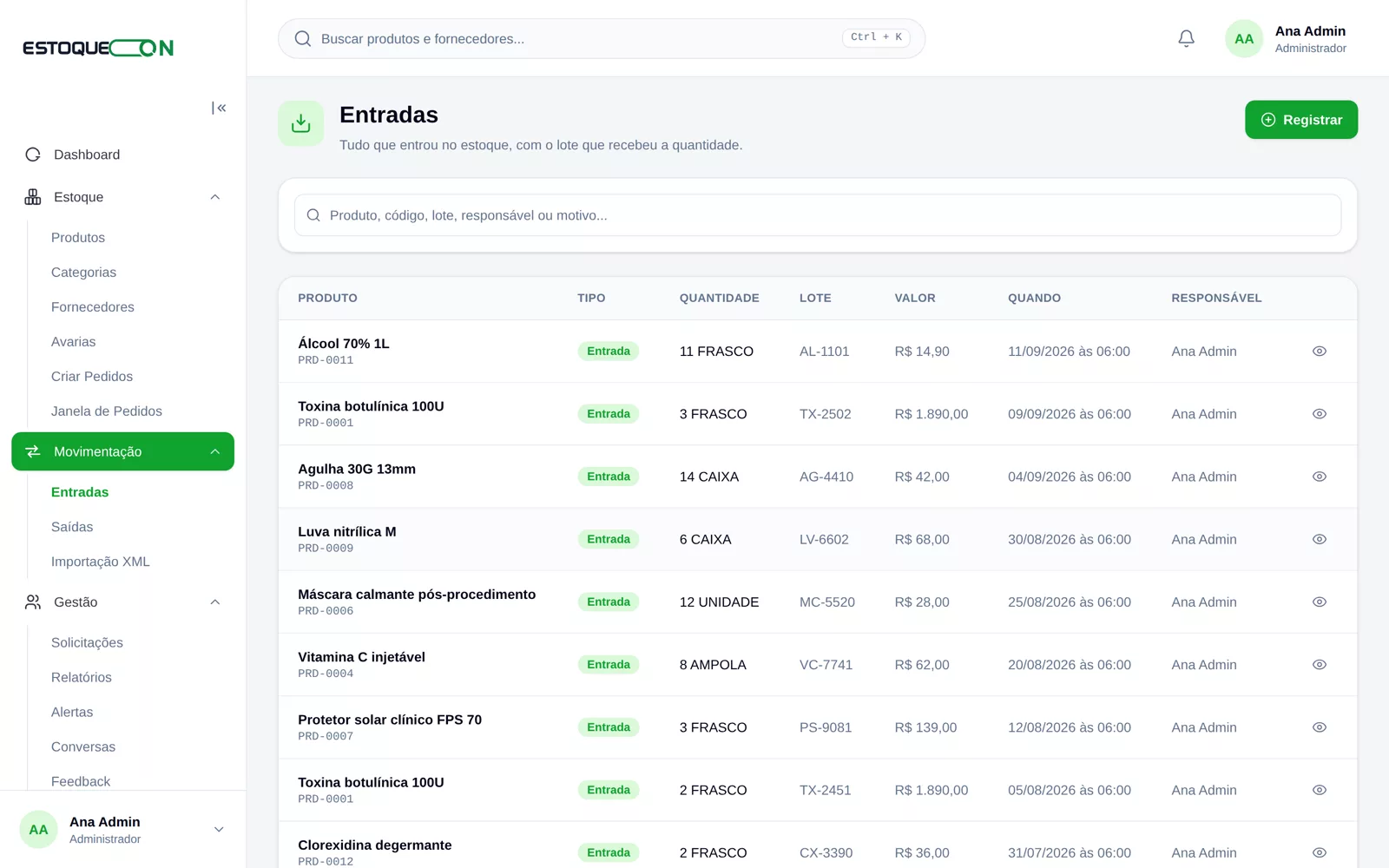Open the Ana Admin user menu chevron
Screen dimensions: 1389x868
coord(219,830)
